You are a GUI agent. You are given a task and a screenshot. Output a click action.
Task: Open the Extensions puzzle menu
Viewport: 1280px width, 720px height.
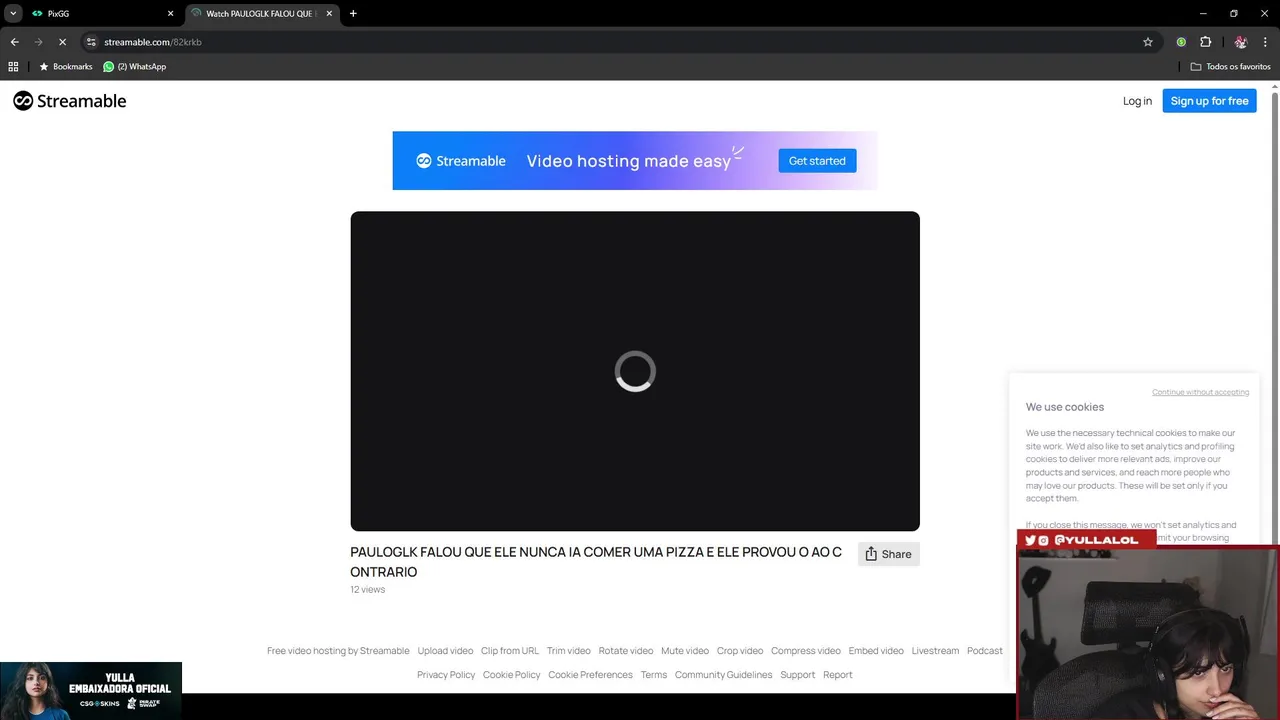click(x=1205, y=42)
